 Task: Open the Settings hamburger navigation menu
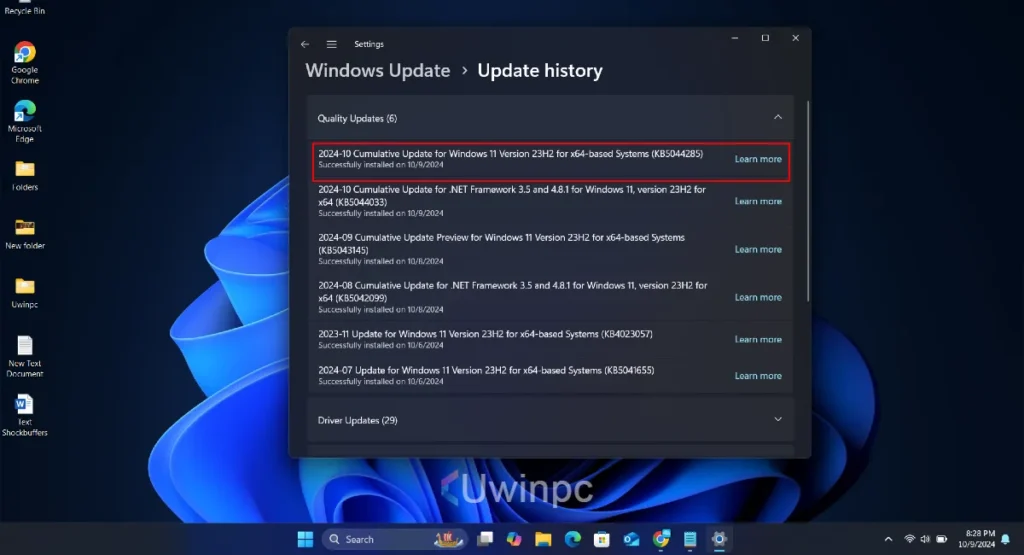[332, 44]
